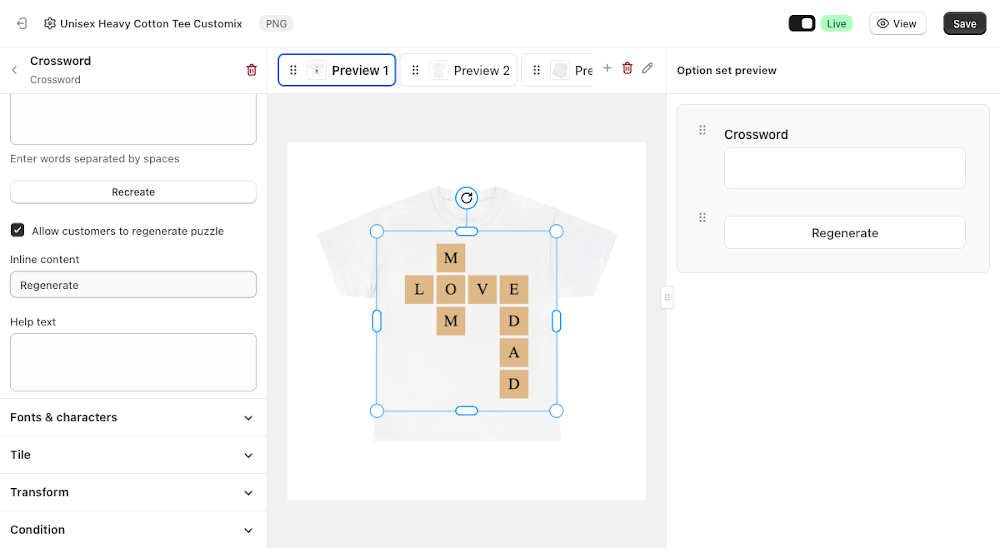Click the Preview 1 drag handle dots
The image size is (1000, 548).
coord(293,70)
